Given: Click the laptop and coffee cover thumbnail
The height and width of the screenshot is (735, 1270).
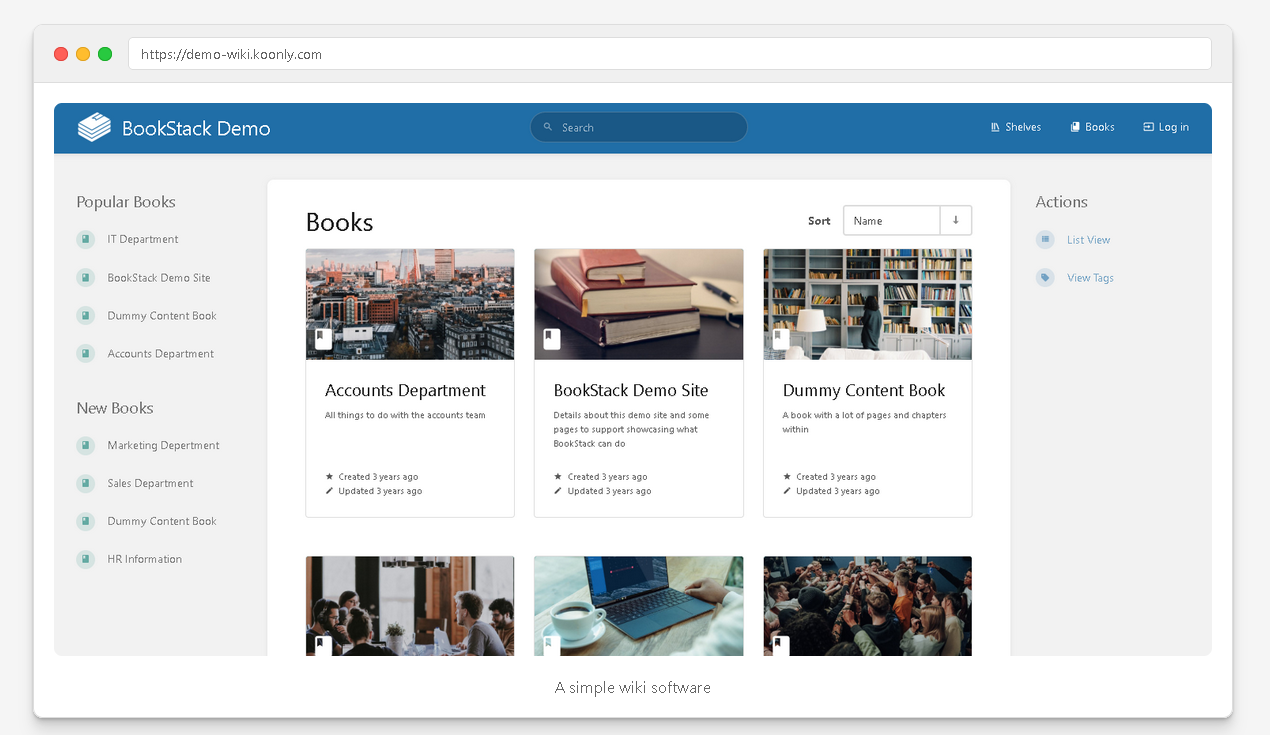Looking at the screenshot, I should click(639, 606).
